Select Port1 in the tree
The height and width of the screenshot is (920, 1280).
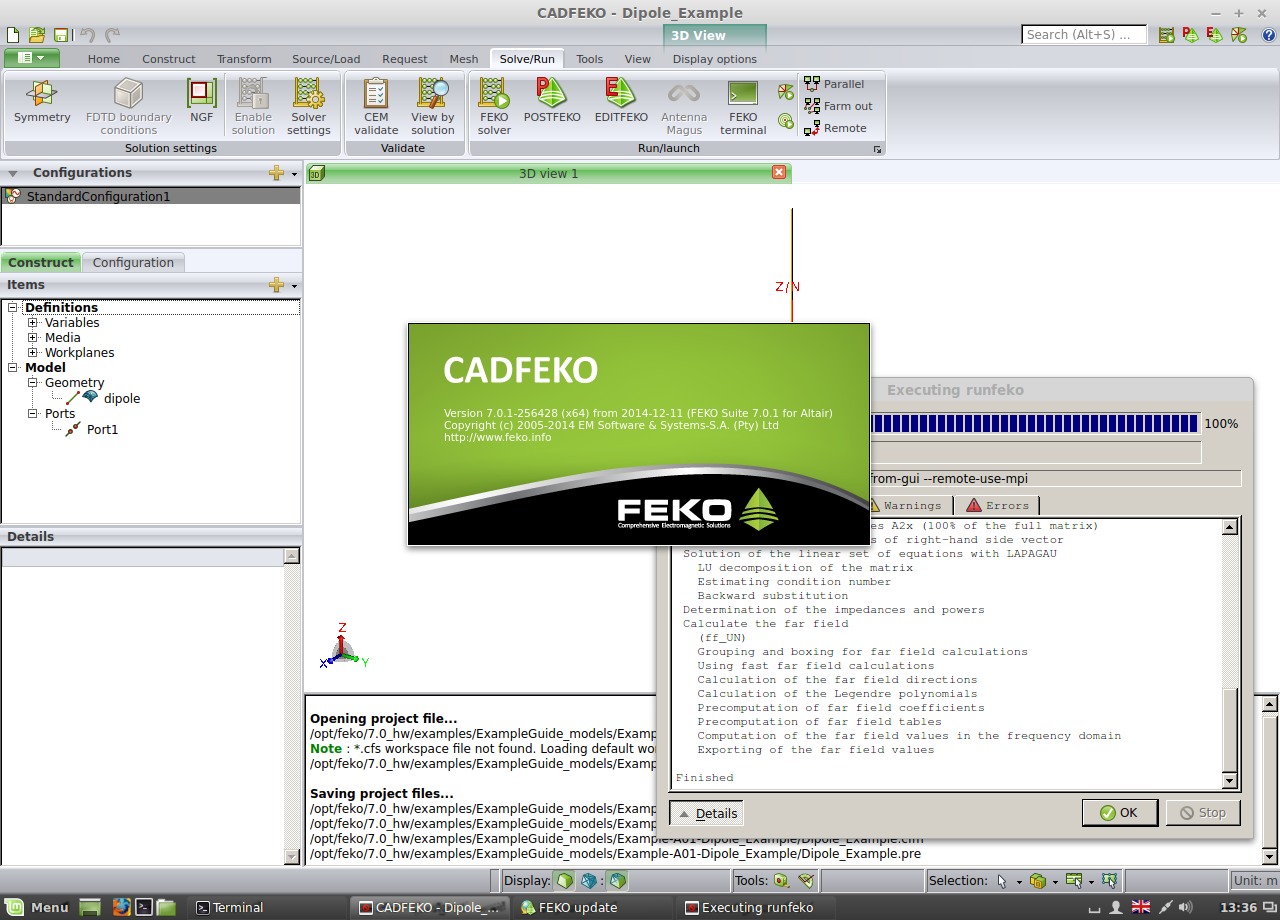click(102, 430)
